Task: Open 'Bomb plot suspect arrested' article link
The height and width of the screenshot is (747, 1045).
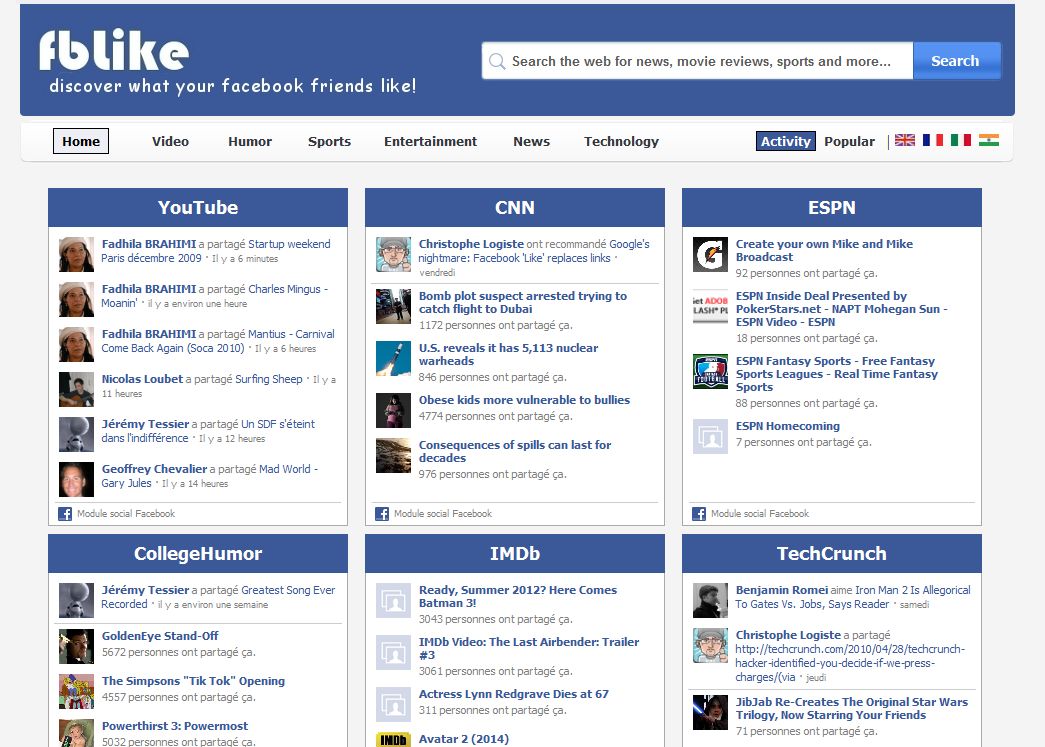Action: click(522, 302)
